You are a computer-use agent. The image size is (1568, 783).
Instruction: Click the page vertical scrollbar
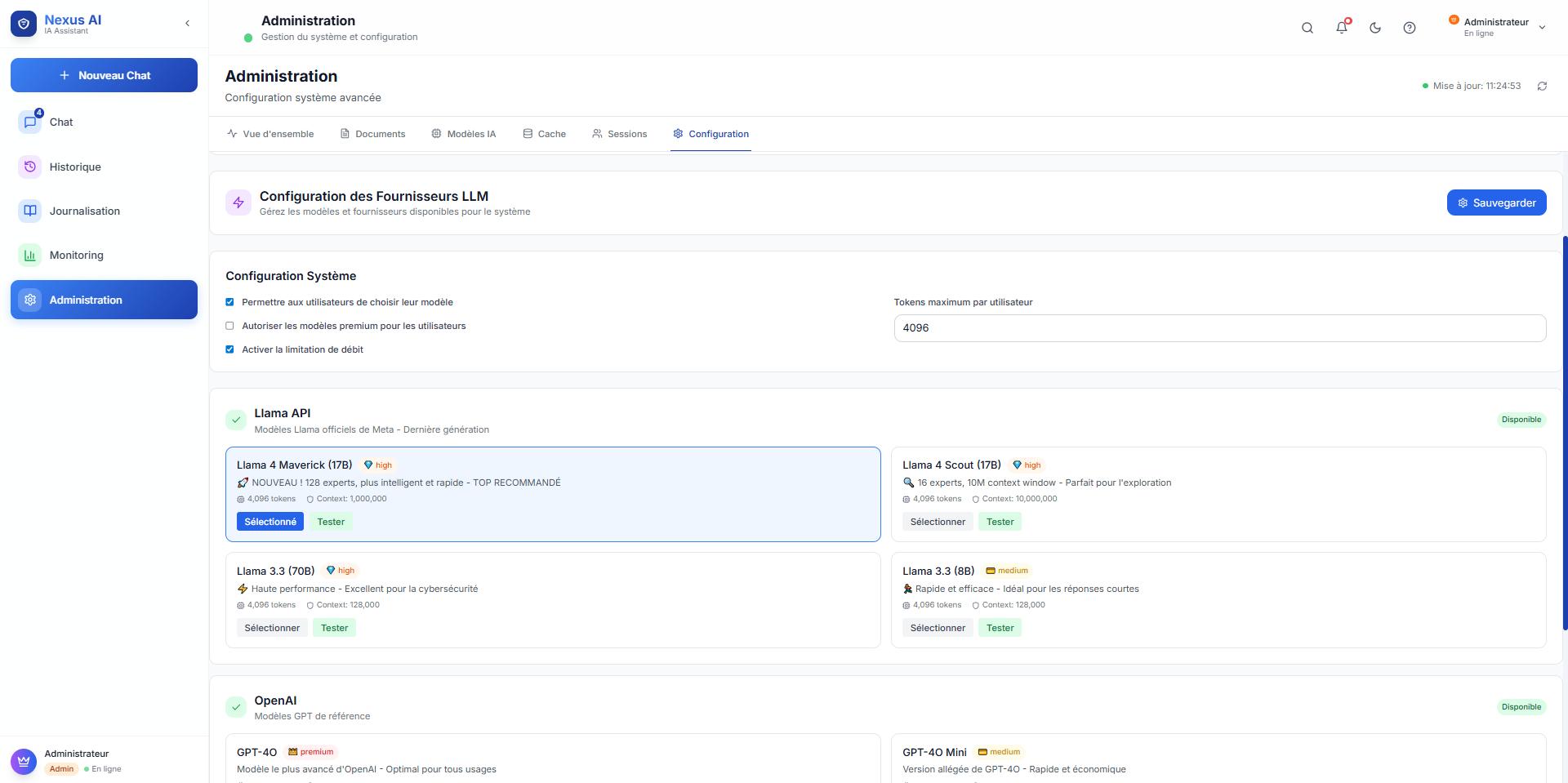1565,433
